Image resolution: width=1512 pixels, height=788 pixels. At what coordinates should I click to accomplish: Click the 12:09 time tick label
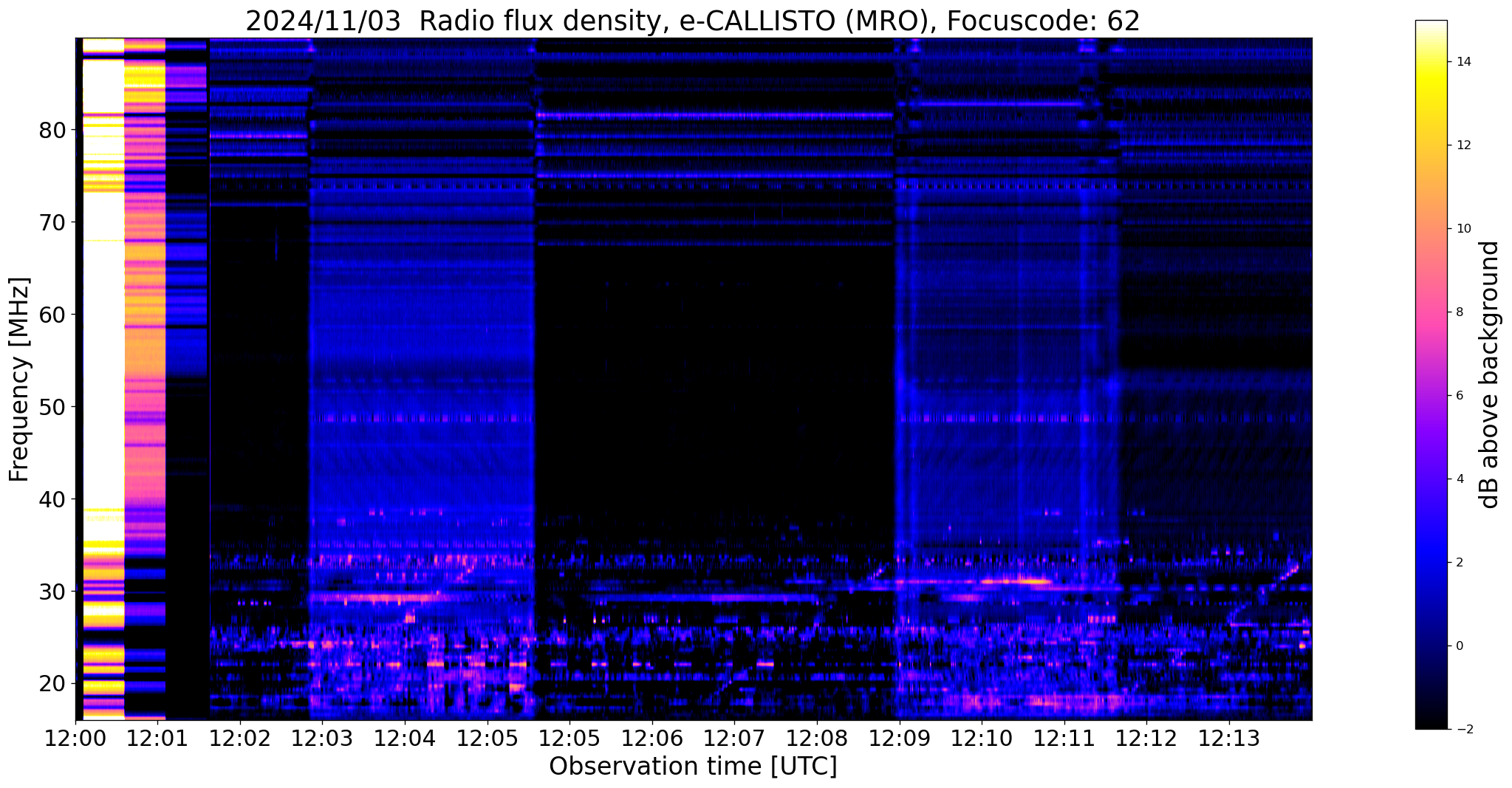(900, 739)
